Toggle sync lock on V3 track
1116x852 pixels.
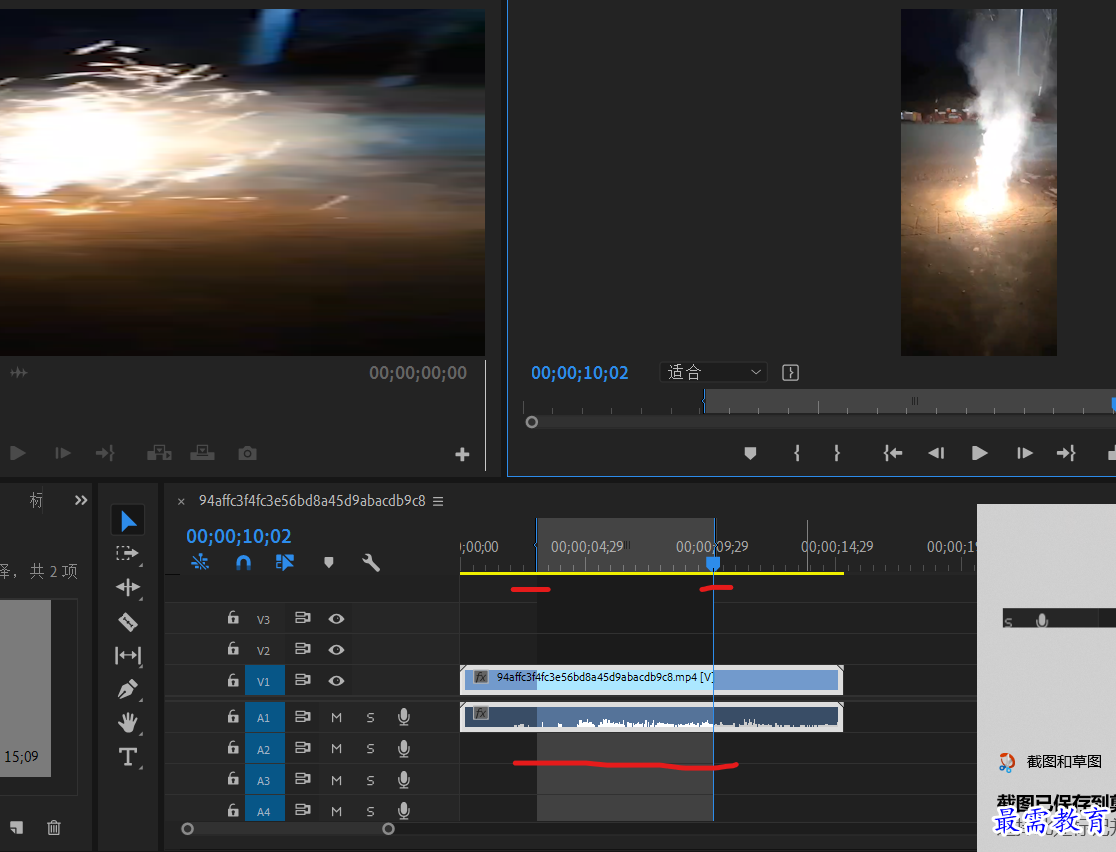point(302,618)
